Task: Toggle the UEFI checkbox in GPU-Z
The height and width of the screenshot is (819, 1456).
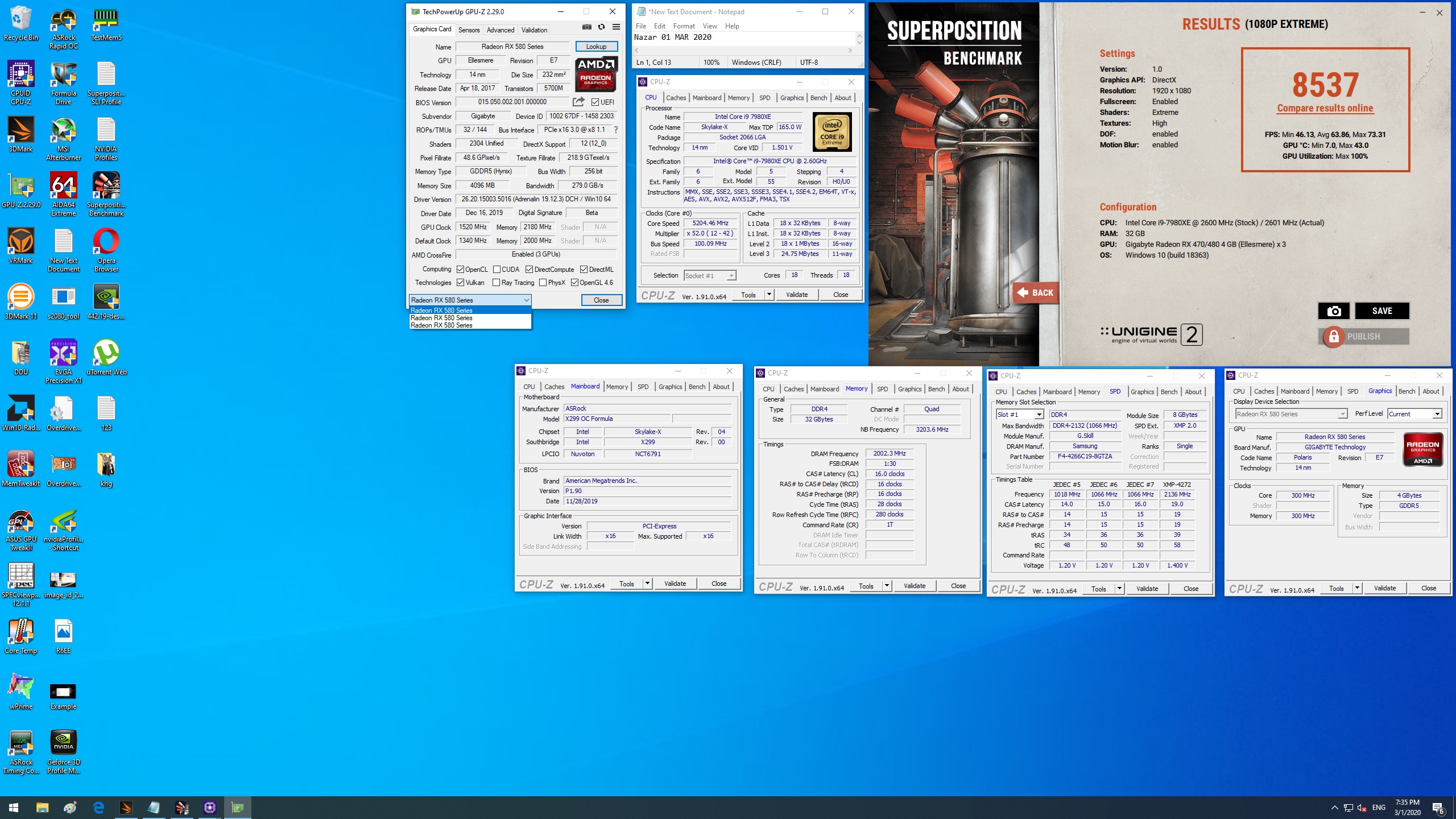Action: [595, 102]
